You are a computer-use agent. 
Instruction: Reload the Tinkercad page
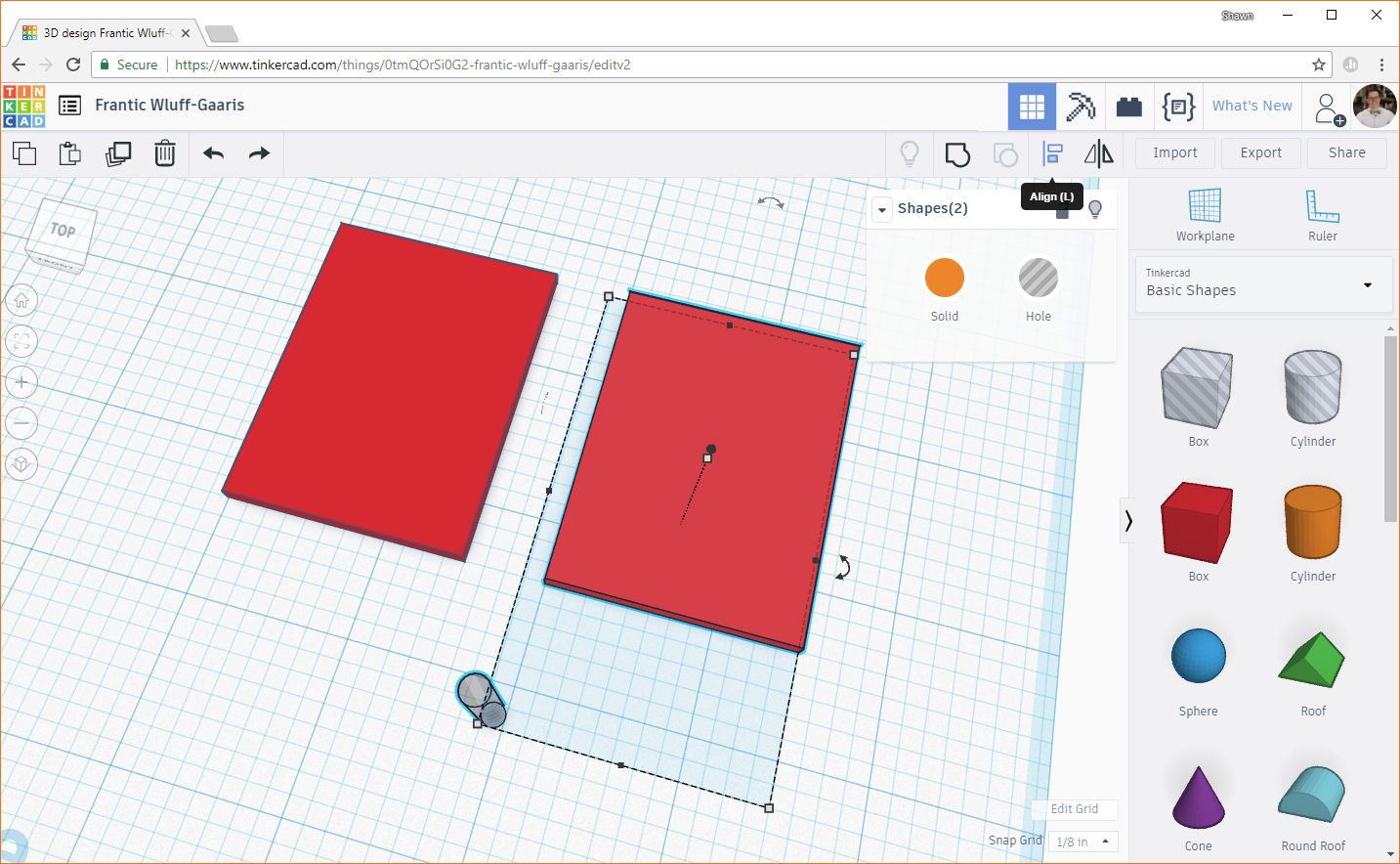pos(73,65)
